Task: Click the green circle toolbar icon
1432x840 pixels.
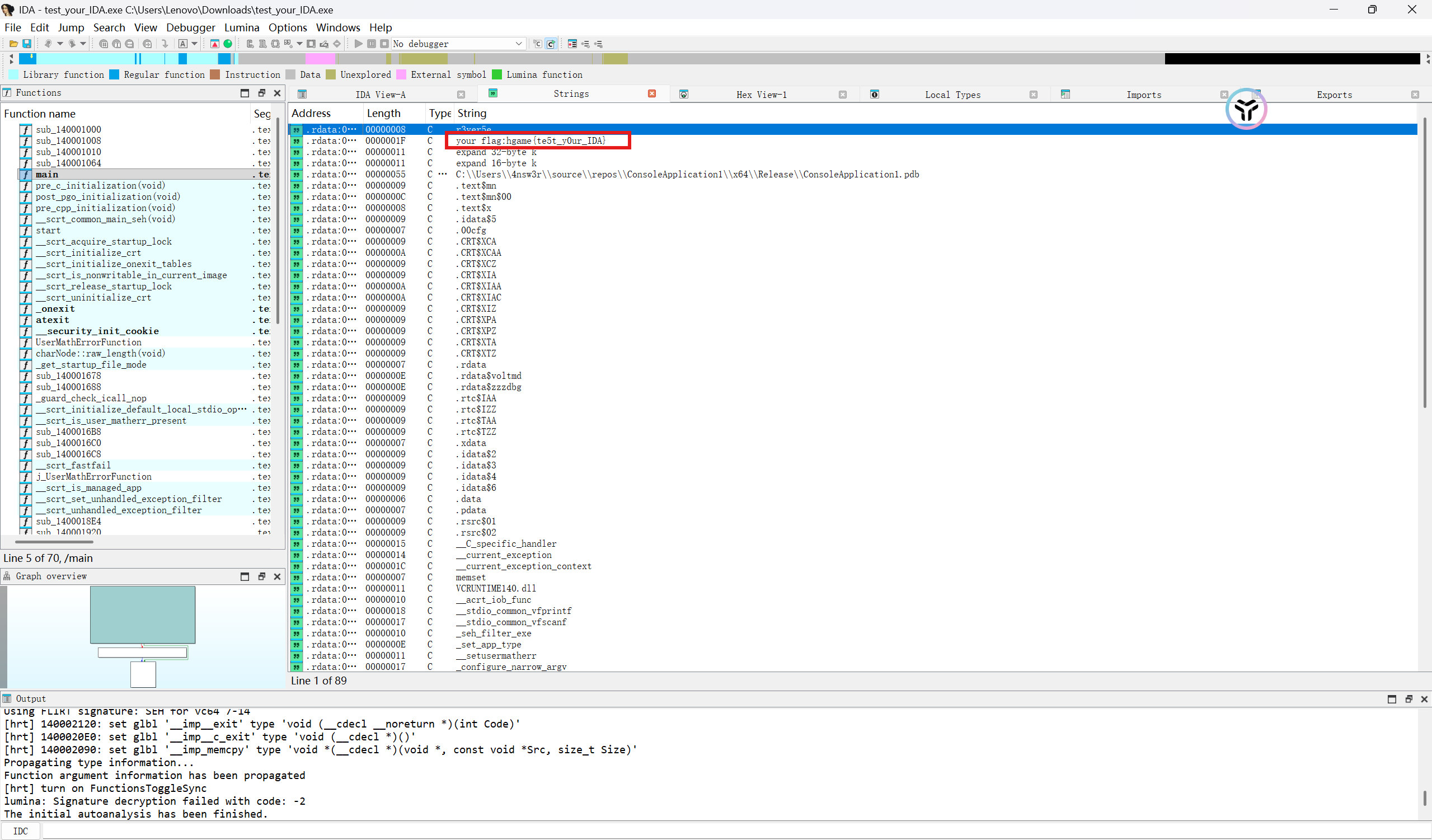Action: (x=228, y=44)
